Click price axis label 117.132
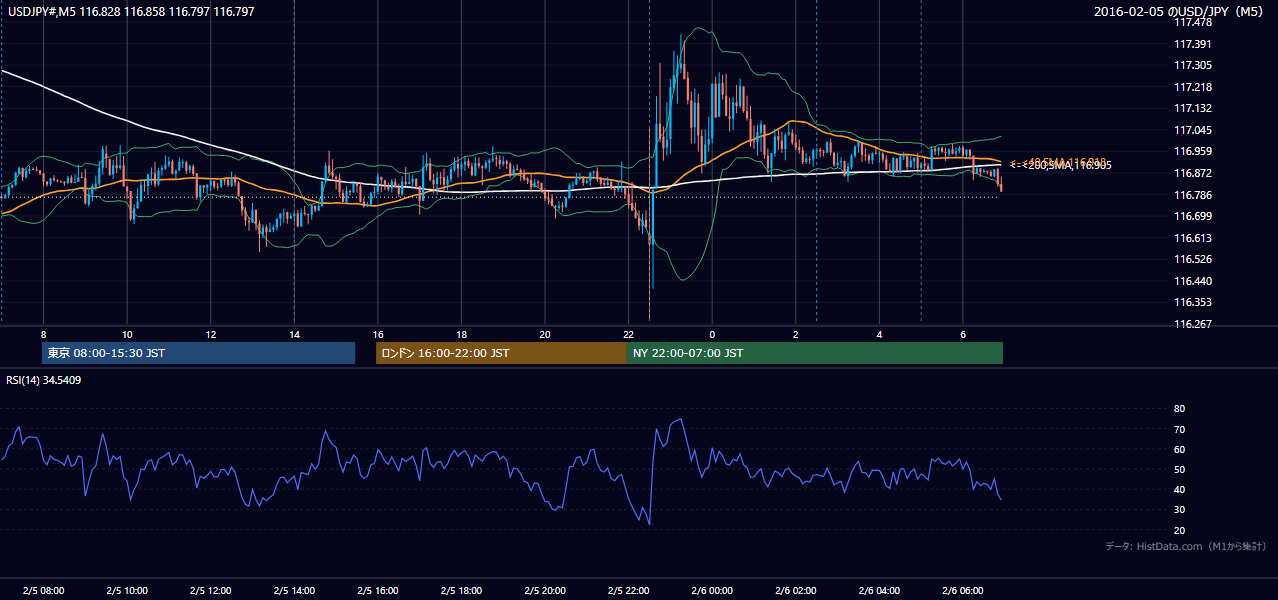1278x600 pixels. pos(1193,108)
